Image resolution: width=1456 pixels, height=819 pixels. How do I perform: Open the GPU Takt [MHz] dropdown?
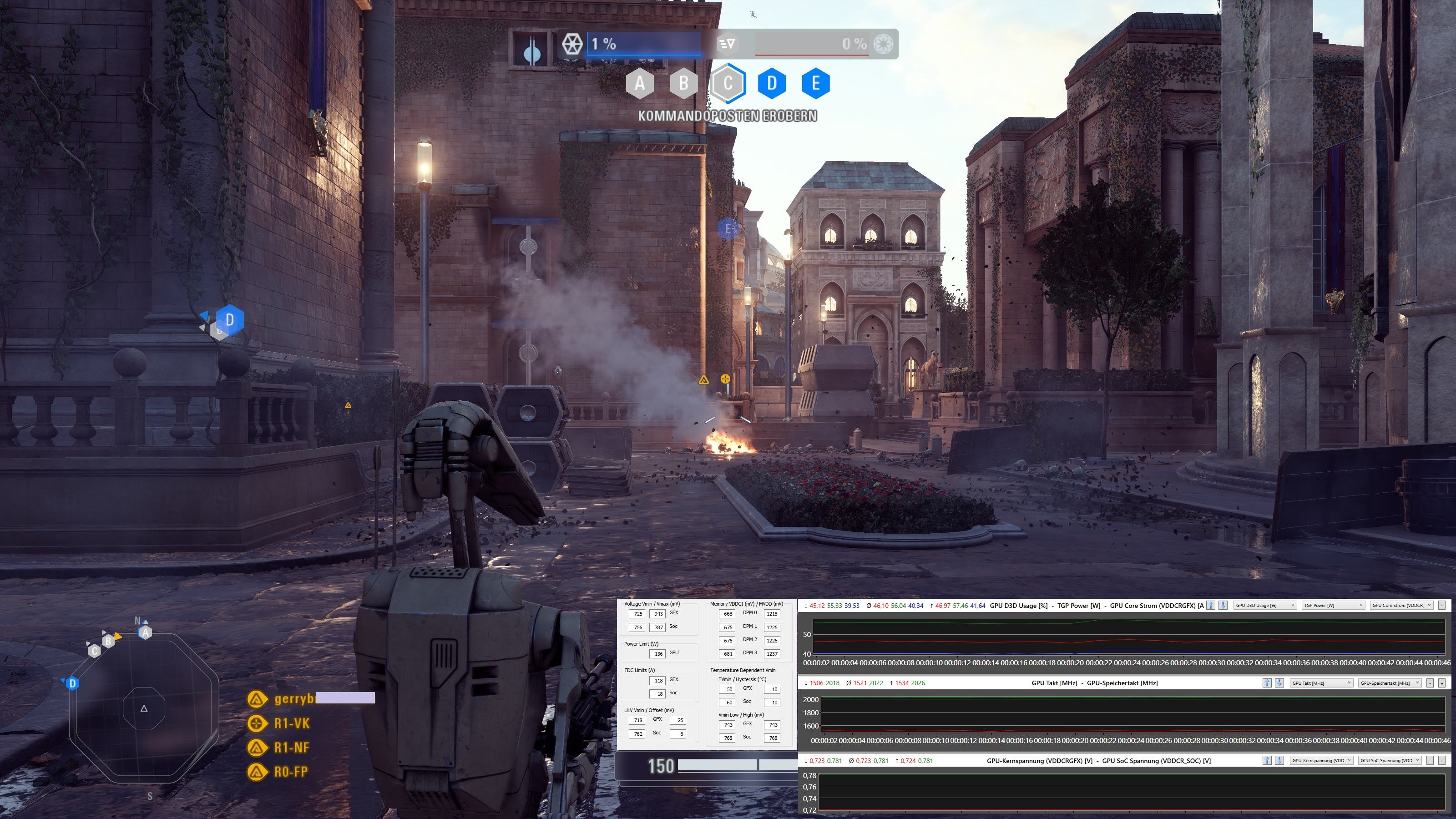point(1321,683)
